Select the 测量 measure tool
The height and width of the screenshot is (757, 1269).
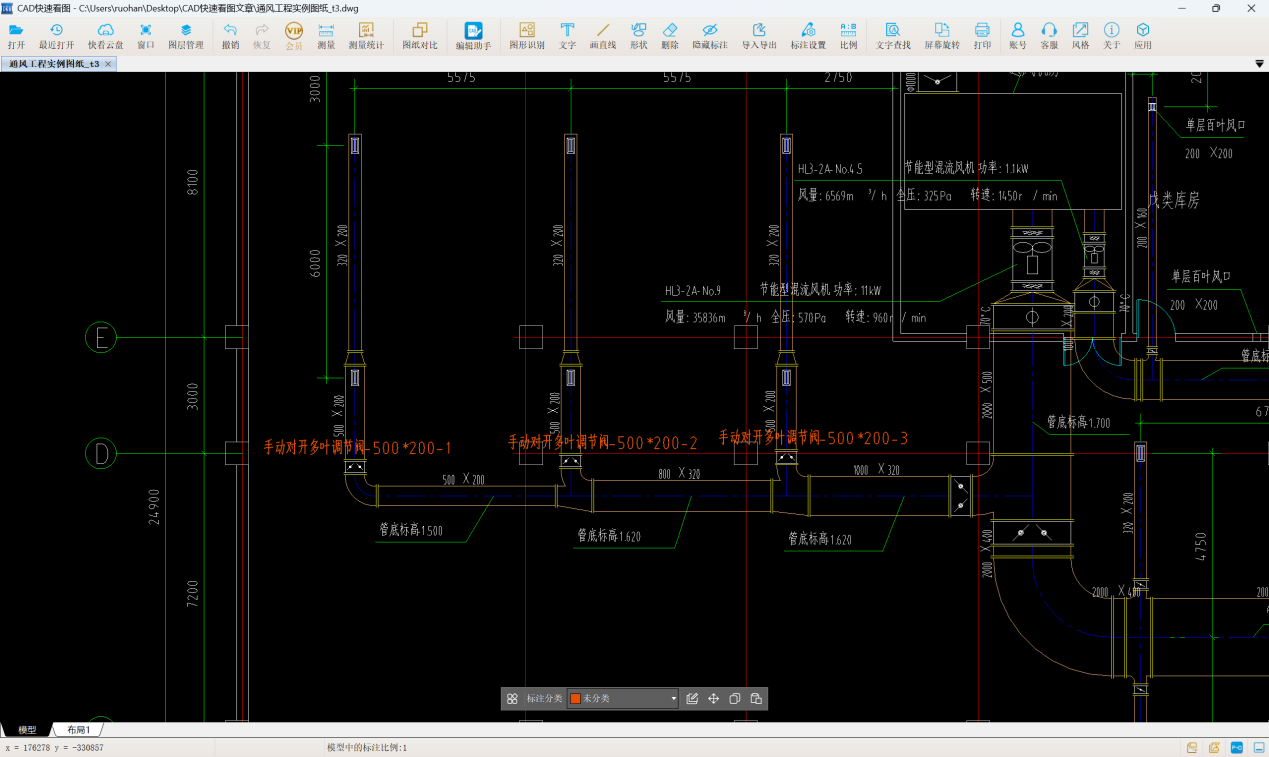[x=326, y=36]
